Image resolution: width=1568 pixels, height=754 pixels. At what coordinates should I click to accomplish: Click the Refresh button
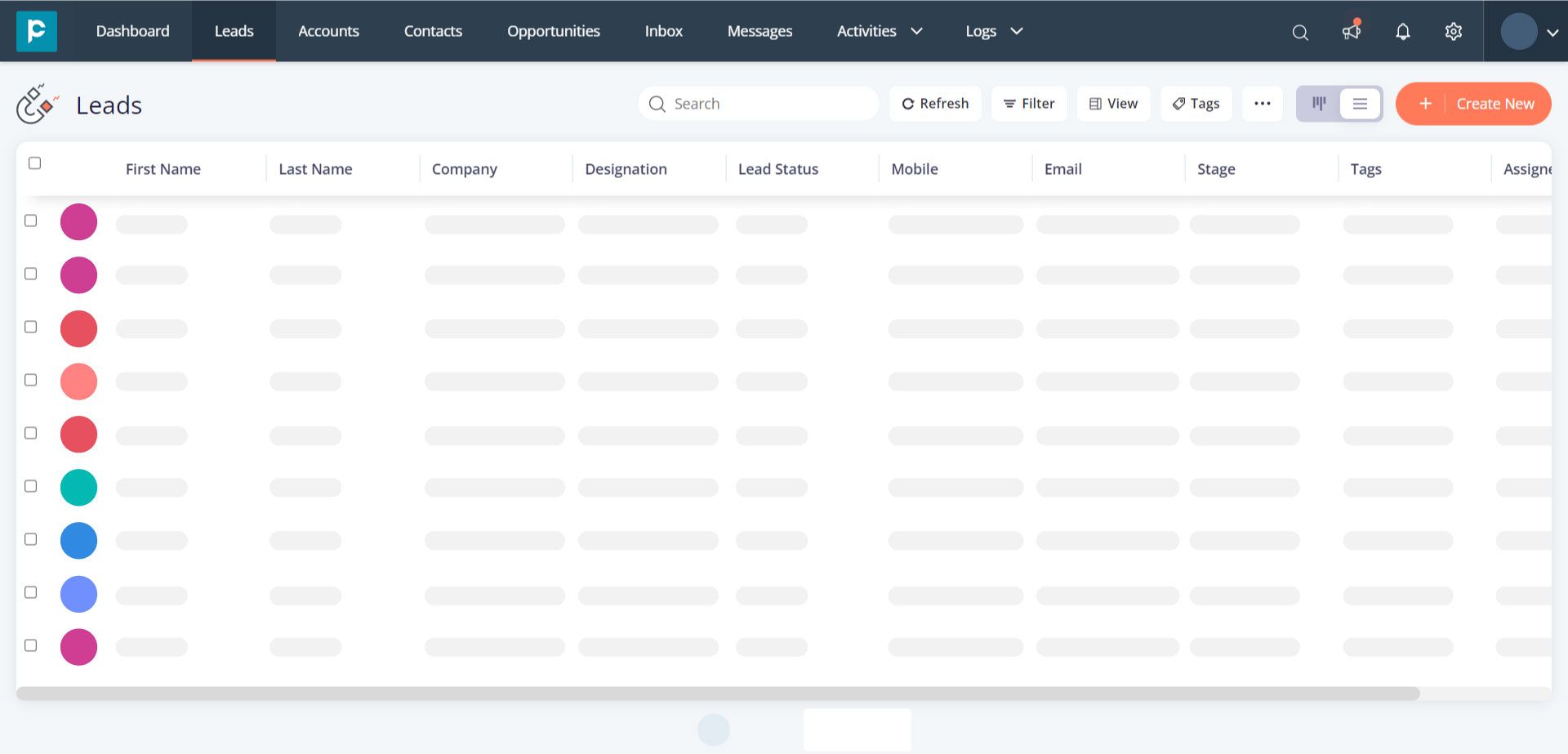tap(935, 104)
